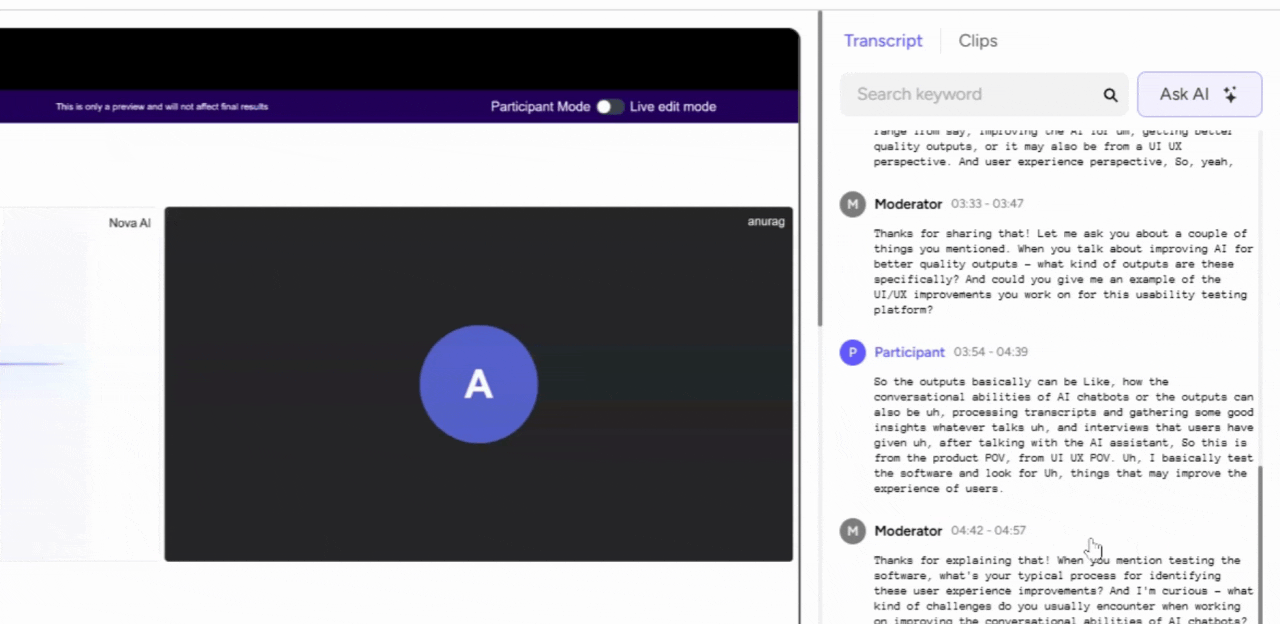Viewport: 1280px width, 624px height.
Task: Click the 03:54 - 04:39 timestamp
Action: coord(990,352)
